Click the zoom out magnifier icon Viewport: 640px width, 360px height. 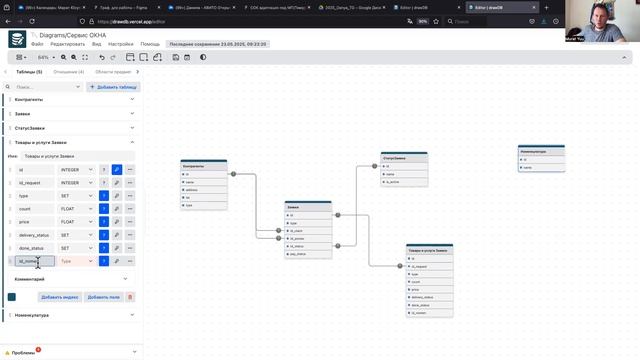(74, 58)
